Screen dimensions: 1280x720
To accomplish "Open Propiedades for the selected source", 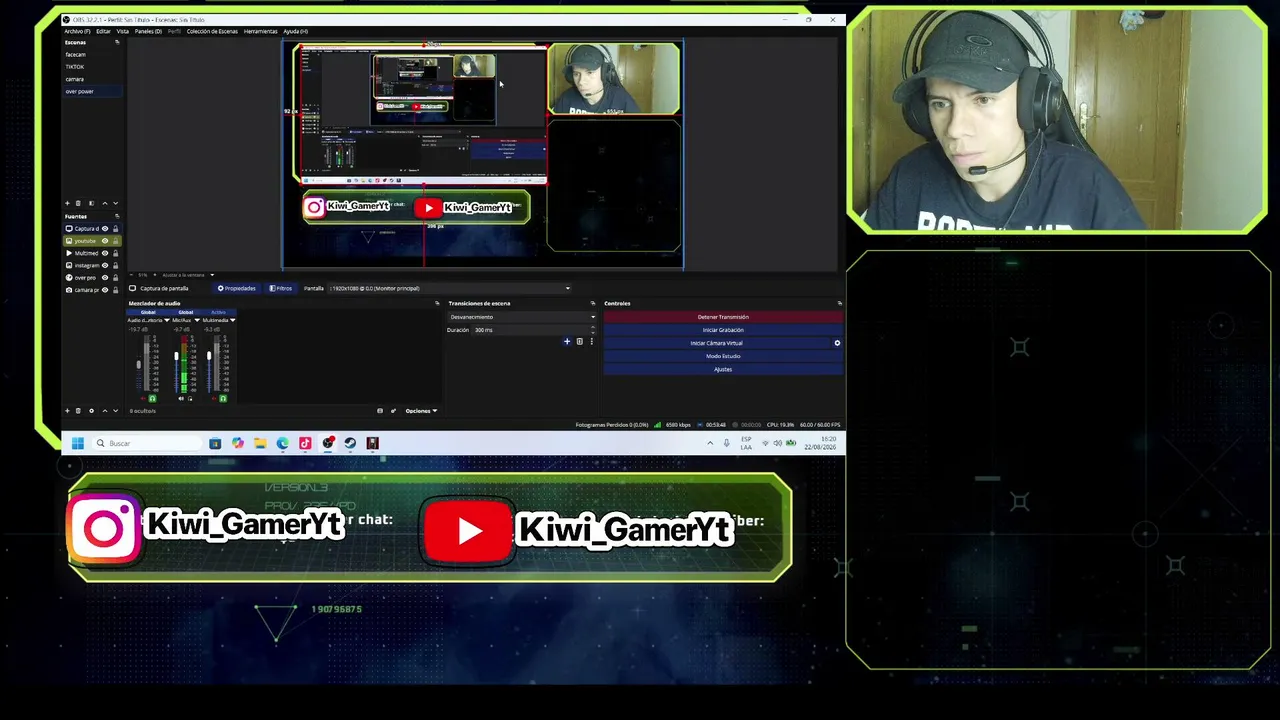I will (237, 288).
